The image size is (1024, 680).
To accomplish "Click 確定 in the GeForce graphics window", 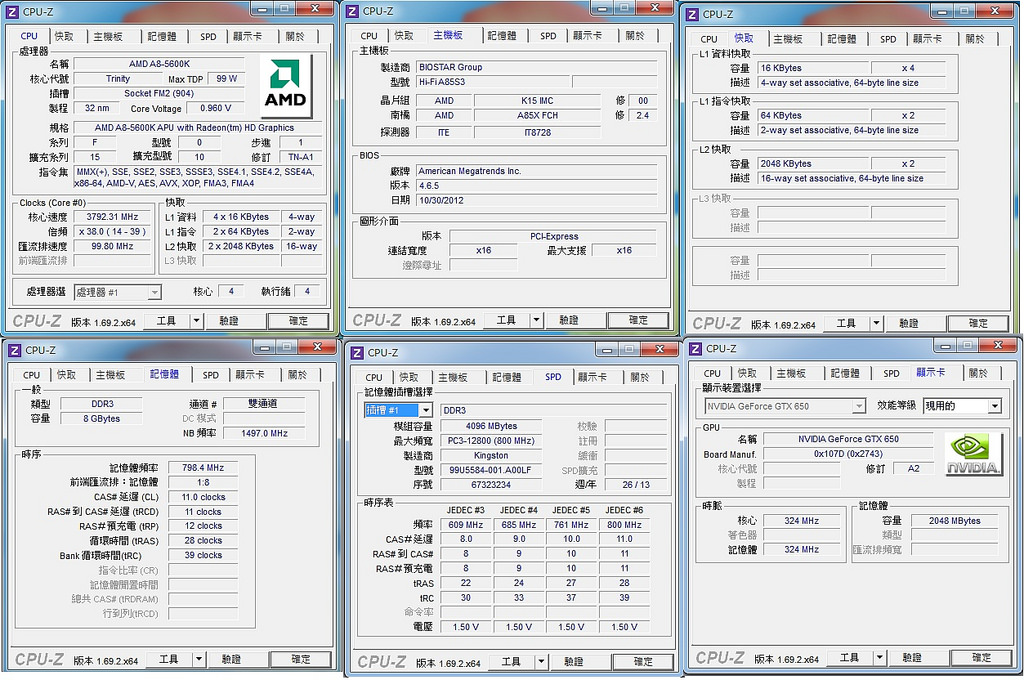I will tap(982, 657).
